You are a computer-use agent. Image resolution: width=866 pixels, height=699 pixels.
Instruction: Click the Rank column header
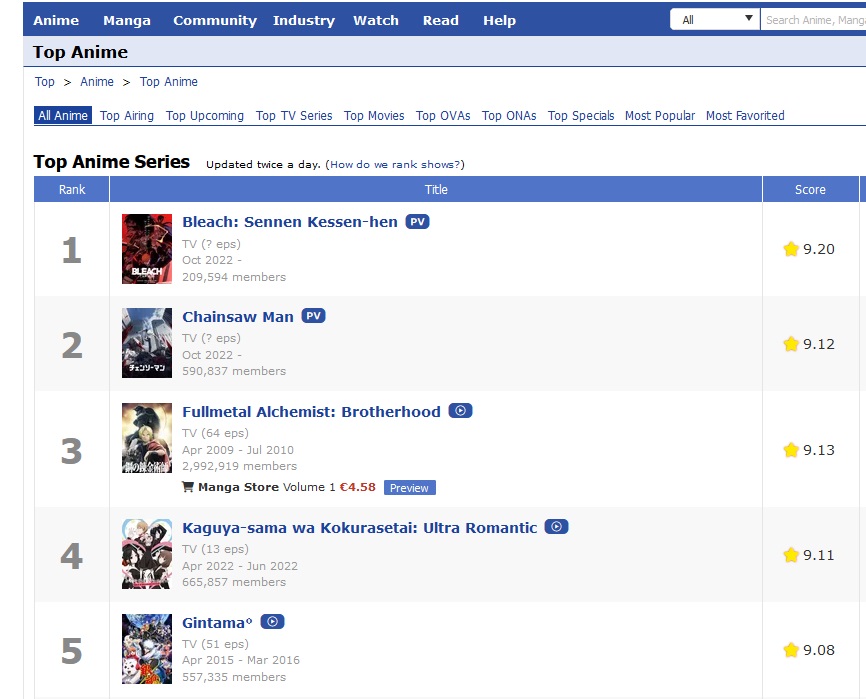click(72, 189)
